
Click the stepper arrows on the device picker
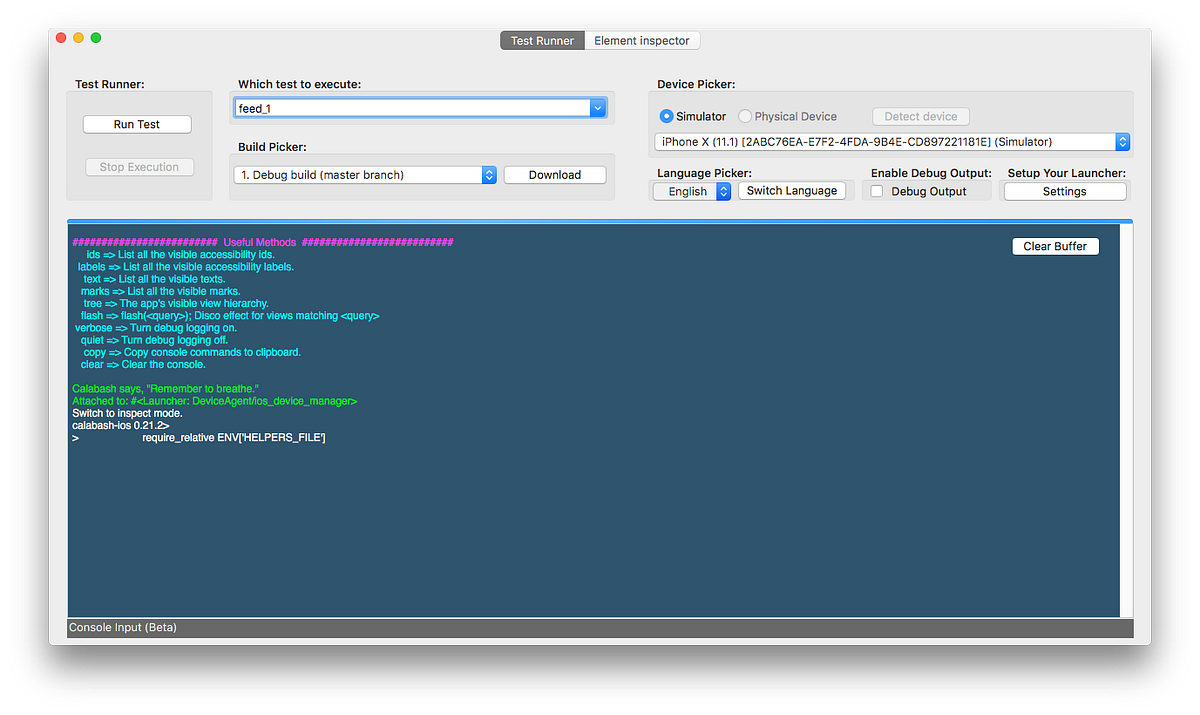click(1122, 141)
